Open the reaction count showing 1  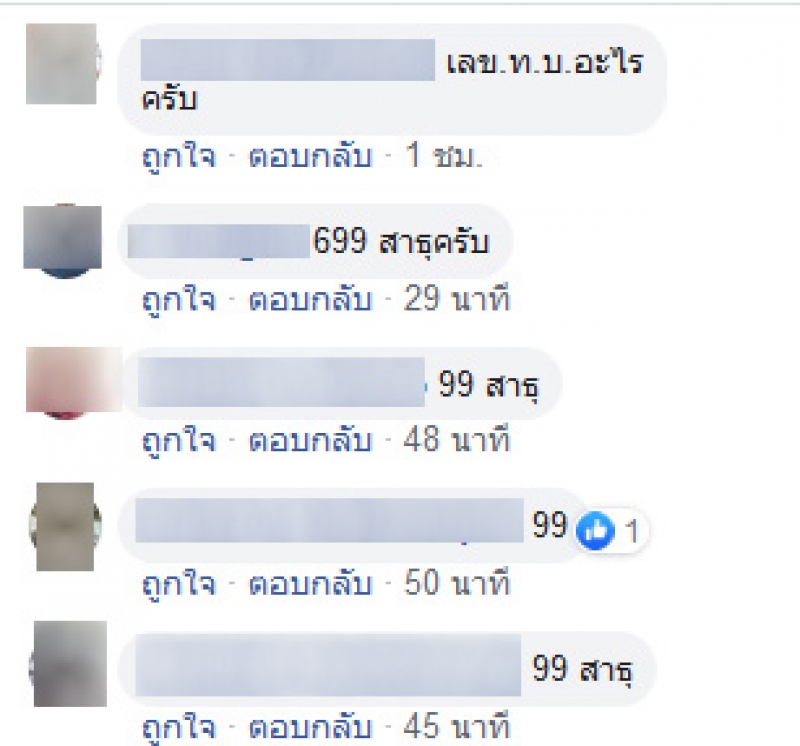[x=632, y=531]
